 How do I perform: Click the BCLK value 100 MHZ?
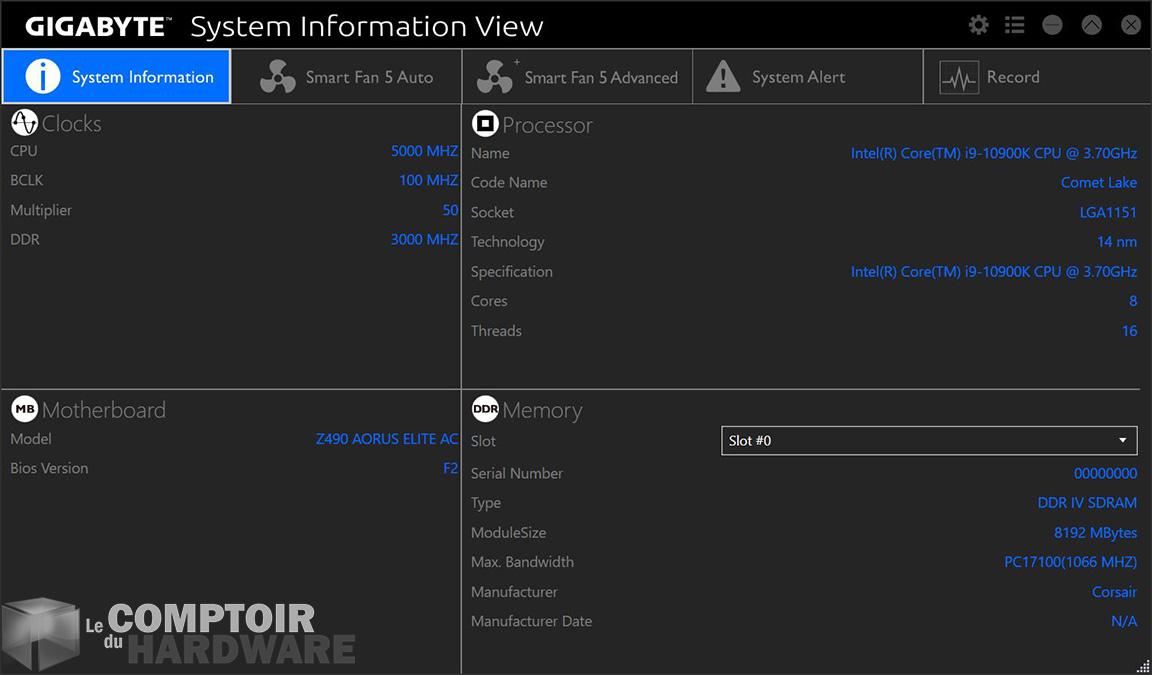coord(429,180)
